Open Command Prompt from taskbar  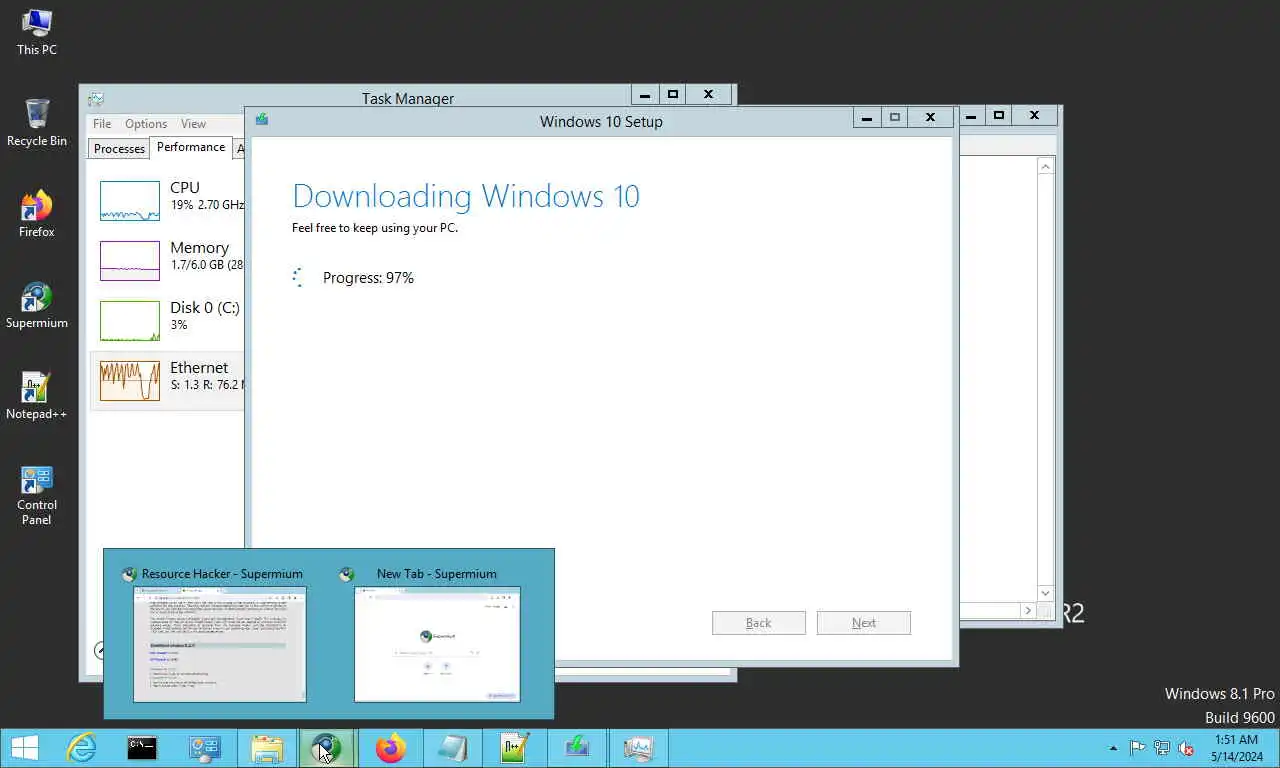click(142, 748)
